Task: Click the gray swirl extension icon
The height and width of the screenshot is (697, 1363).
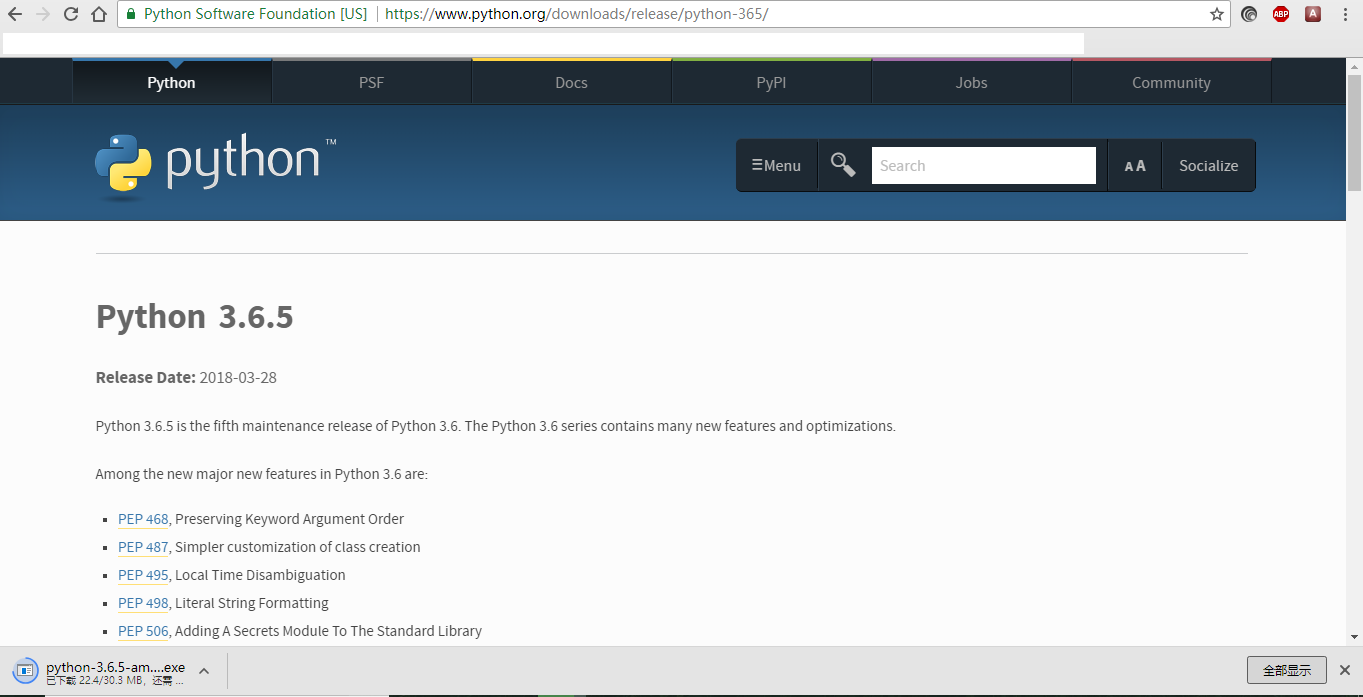Action: click(1249, 14)
